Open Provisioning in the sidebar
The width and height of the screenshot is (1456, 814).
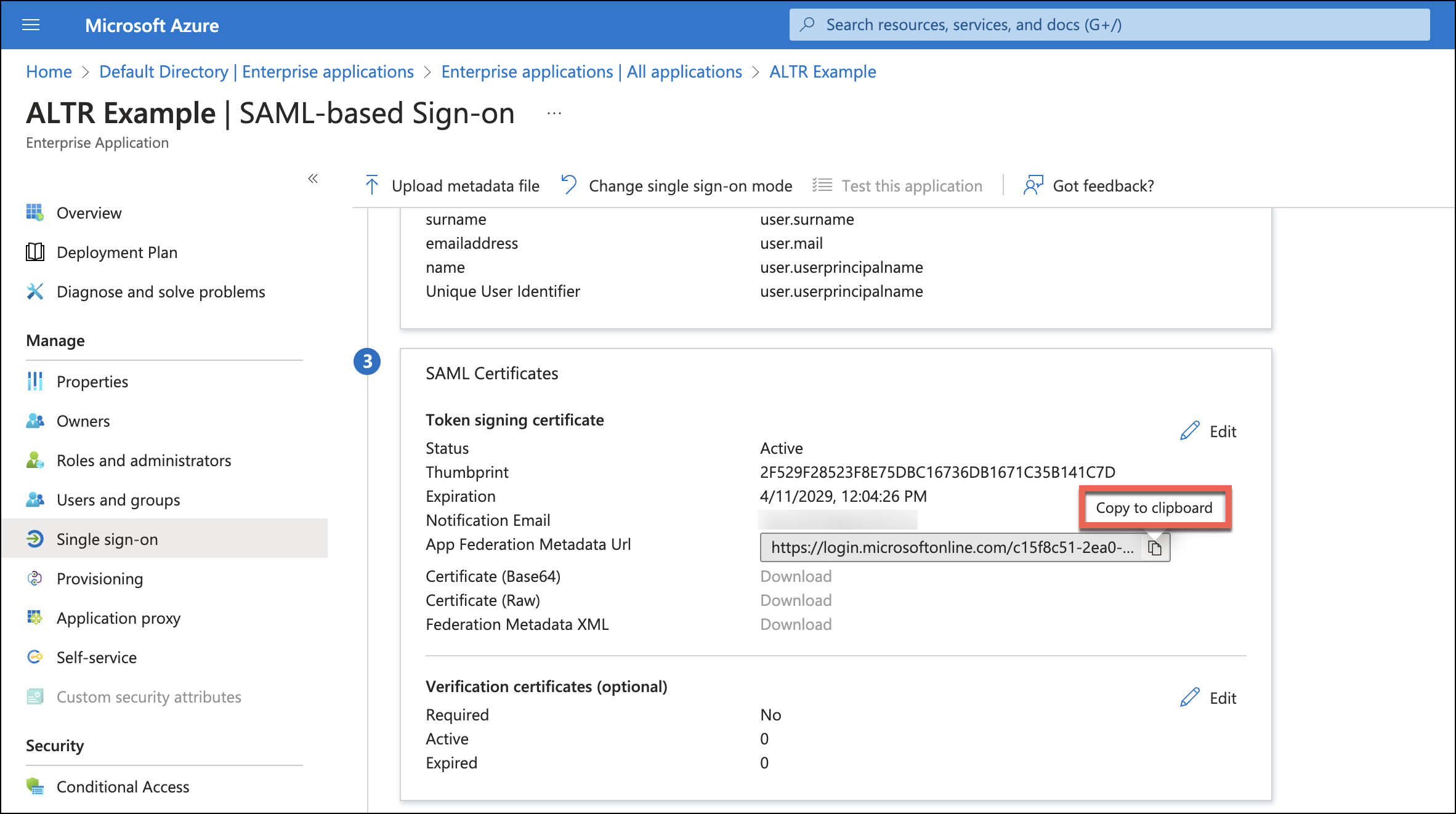100,579
